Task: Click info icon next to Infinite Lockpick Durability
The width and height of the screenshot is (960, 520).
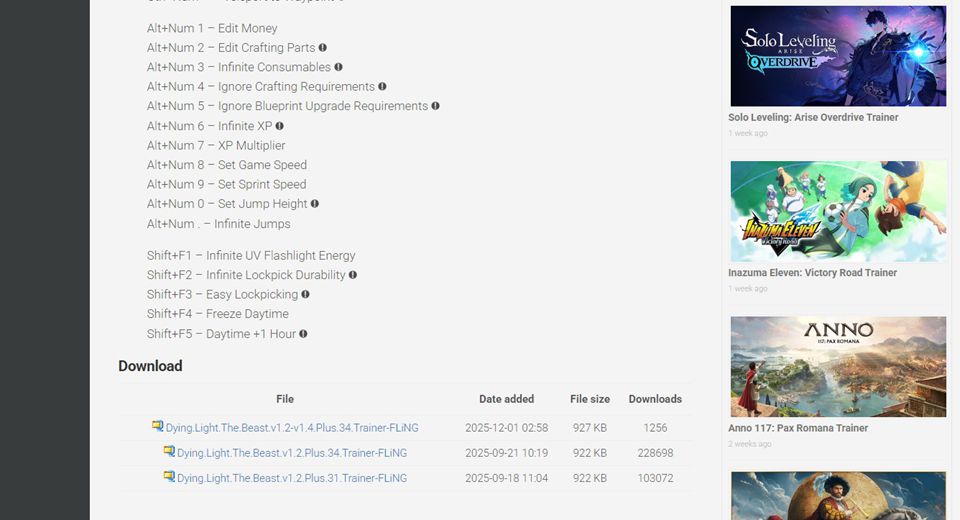Action: [x=353, y=275]
